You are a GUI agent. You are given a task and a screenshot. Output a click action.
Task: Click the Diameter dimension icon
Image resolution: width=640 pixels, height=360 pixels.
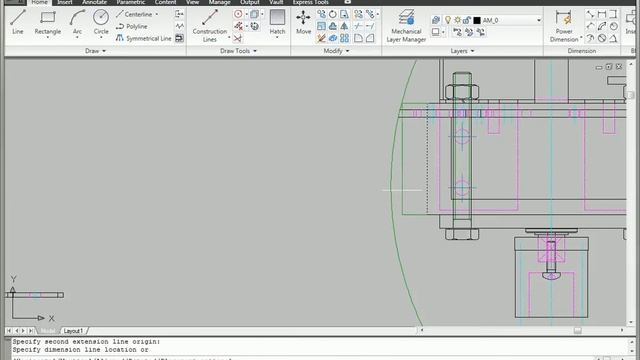coord(602,38)
